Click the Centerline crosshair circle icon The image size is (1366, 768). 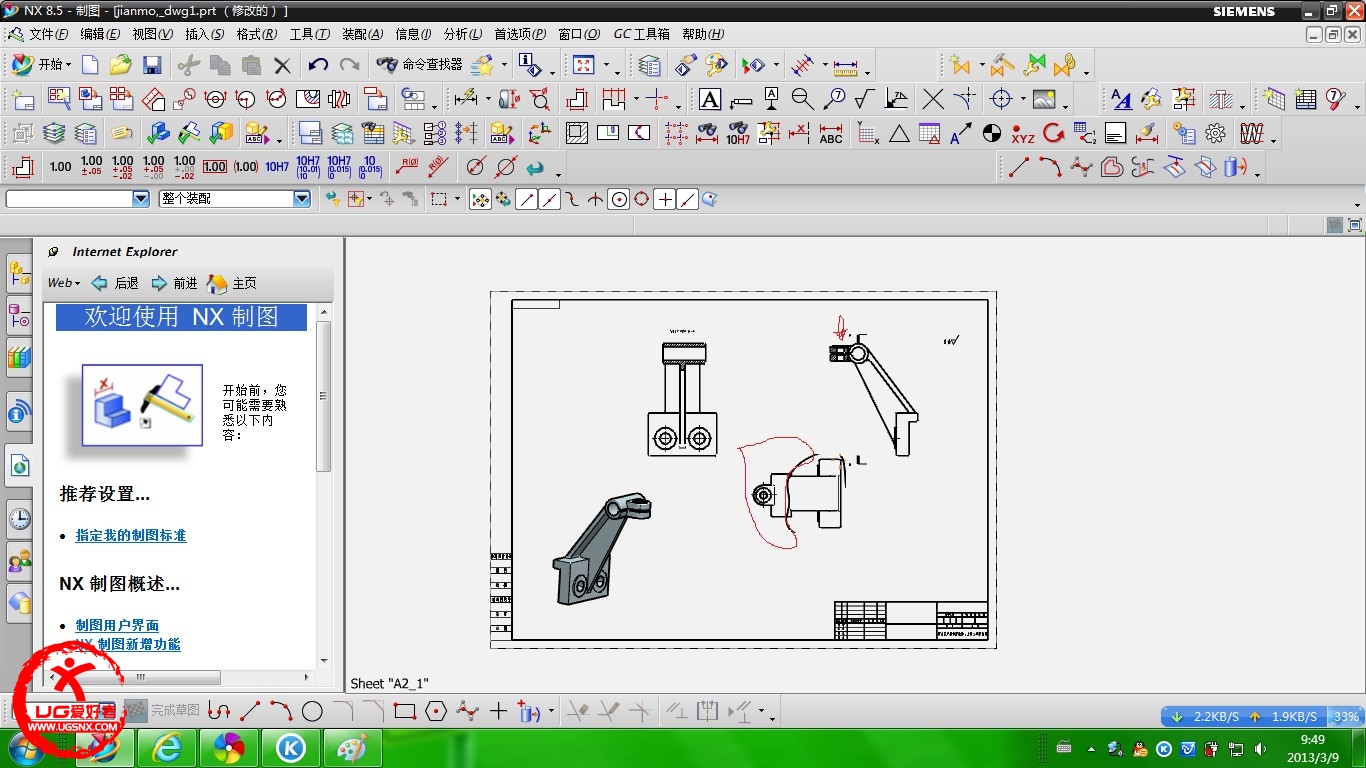[1001, 99]
